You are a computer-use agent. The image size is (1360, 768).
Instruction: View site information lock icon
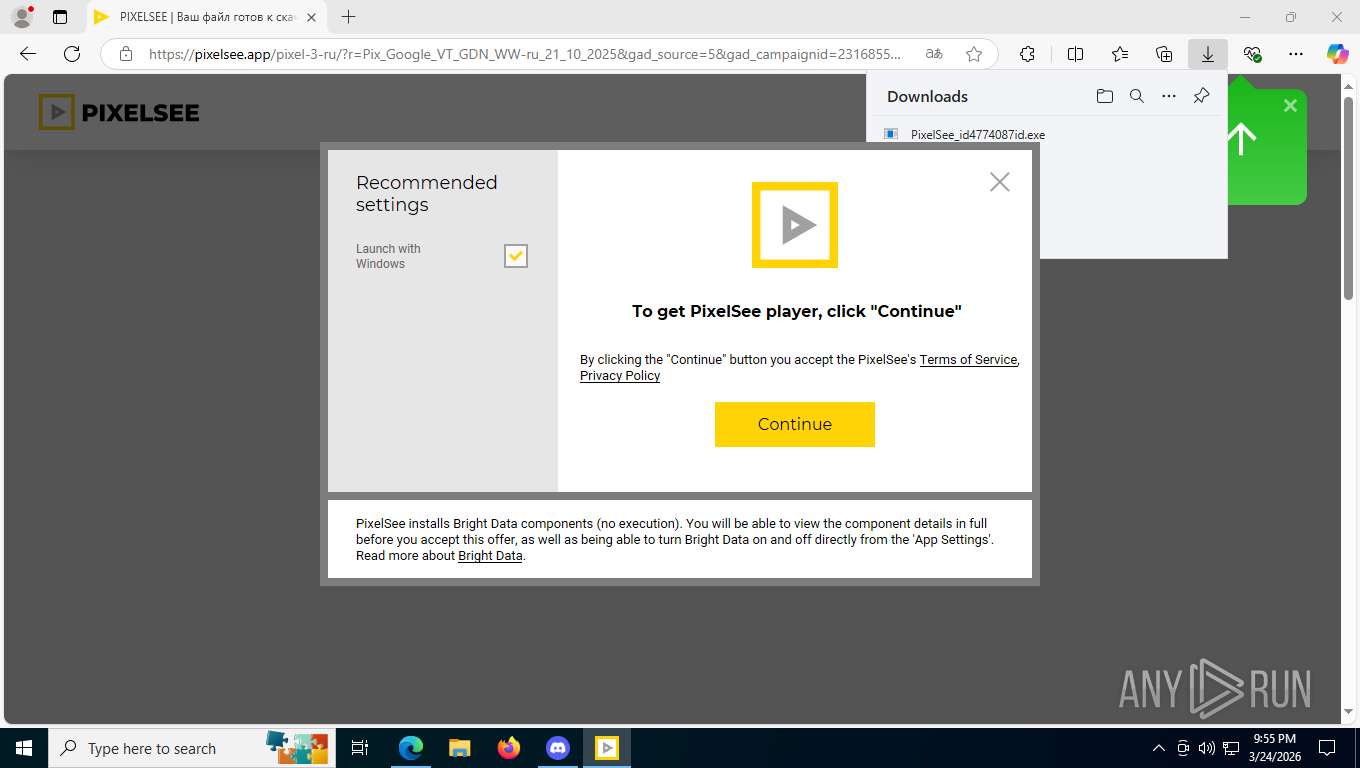(125, 54)
